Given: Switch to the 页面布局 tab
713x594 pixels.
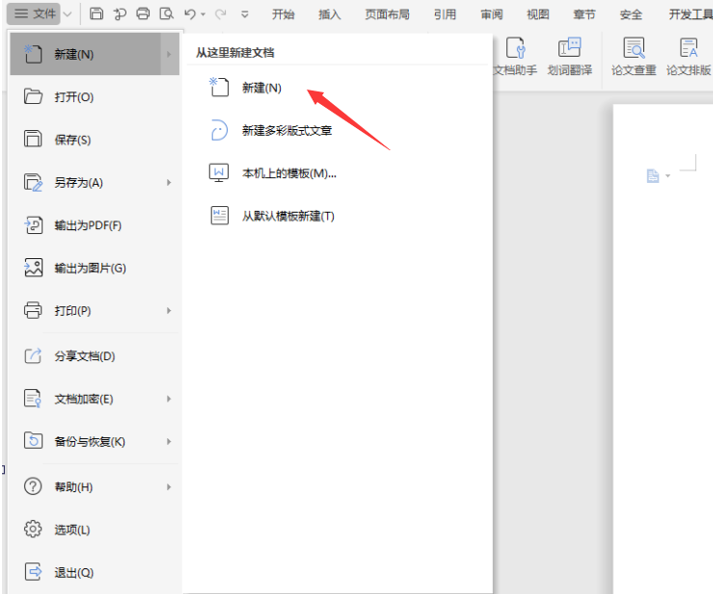Looking at the screenshot, I should coord(387,15).
